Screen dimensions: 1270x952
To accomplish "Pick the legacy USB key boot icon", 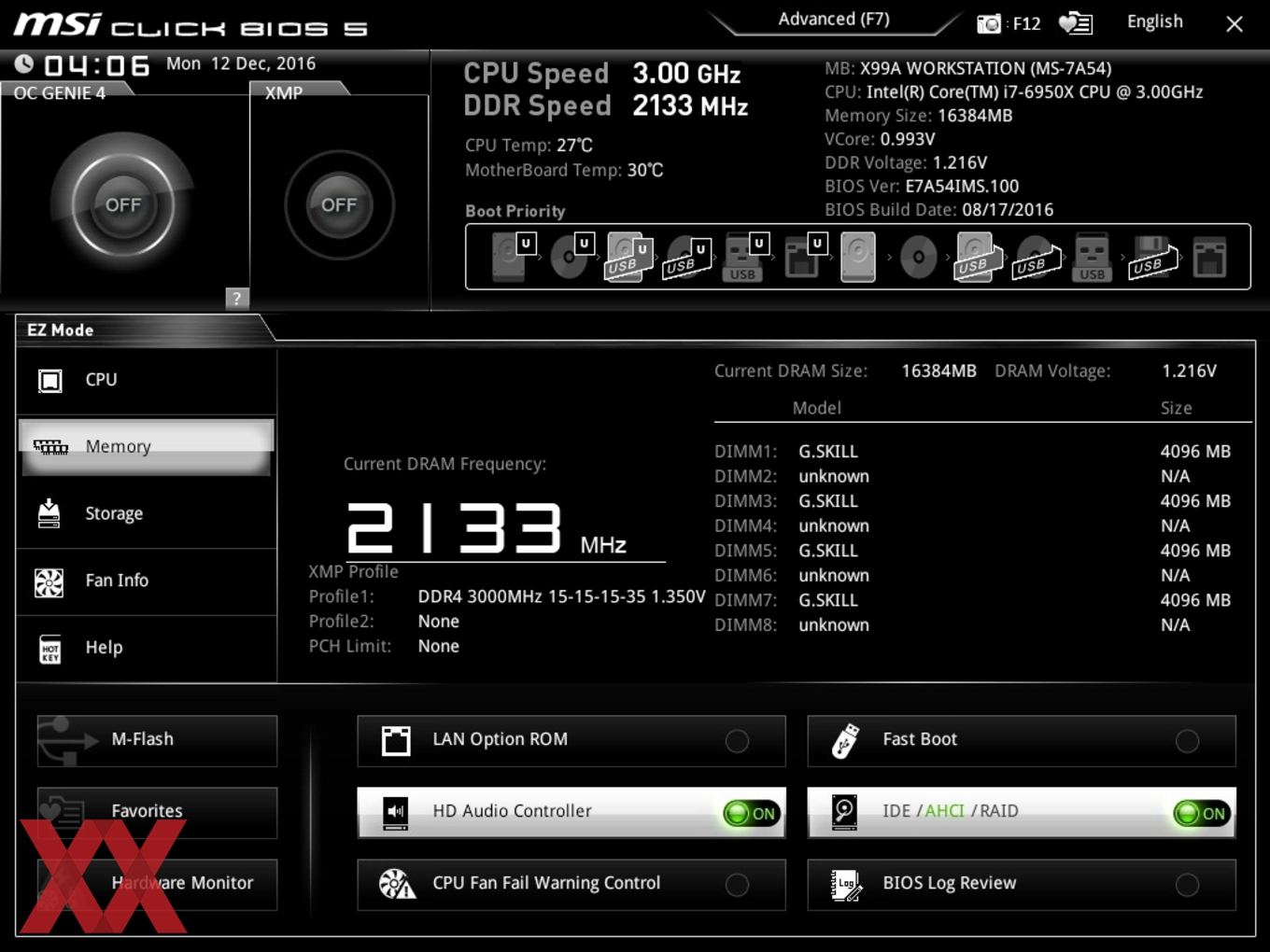I will tap(1092, 257).
